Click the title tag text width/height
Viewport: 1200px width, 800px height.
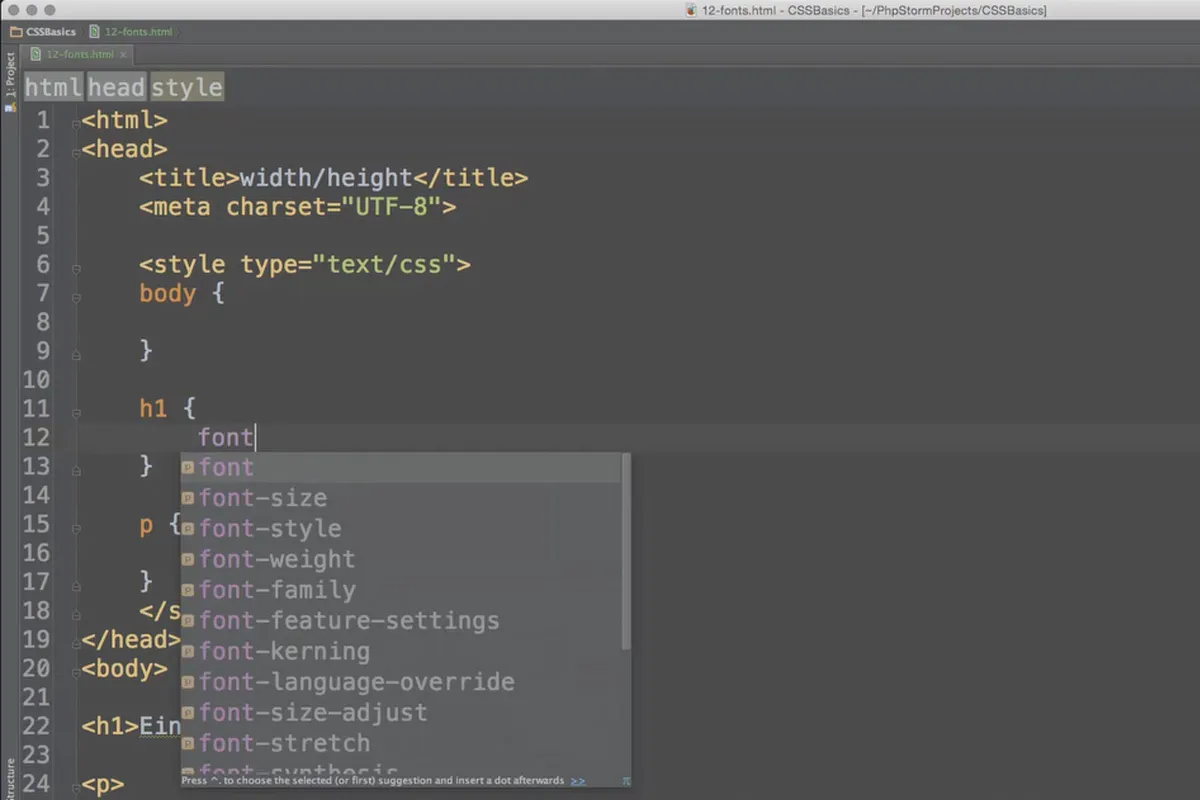coord(326,178)
